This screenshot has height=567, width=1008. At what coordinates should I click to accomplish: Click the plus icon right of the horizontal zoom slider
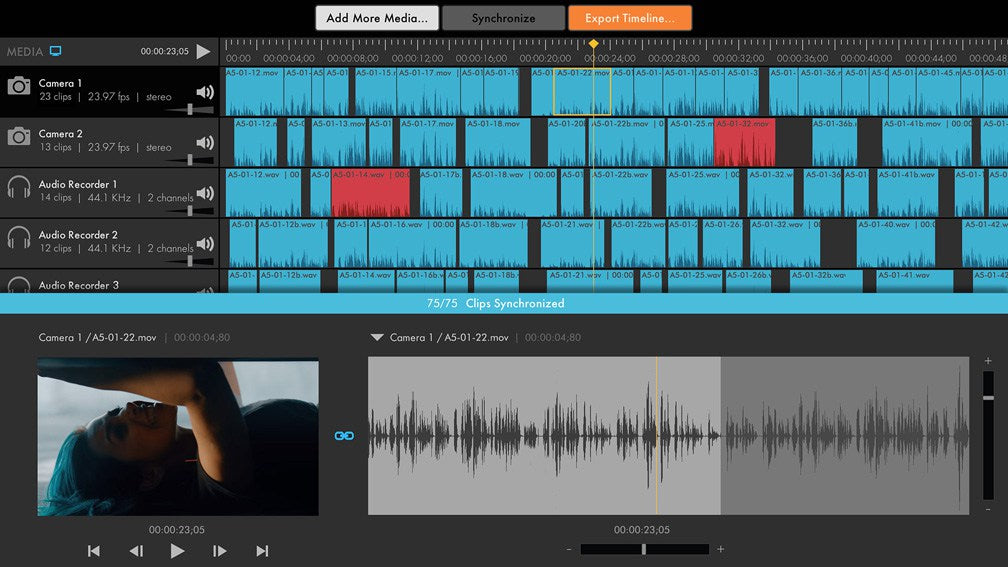point(720,549)
